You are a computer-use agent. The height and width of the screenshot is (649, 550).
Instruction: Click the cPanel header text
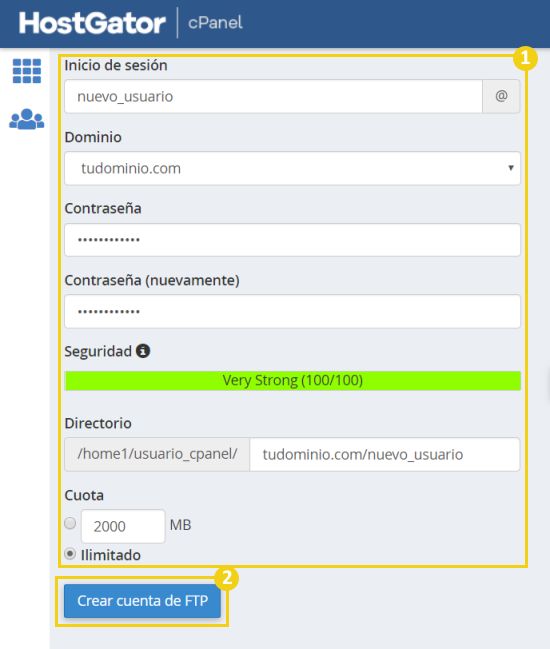click(215, 22)
